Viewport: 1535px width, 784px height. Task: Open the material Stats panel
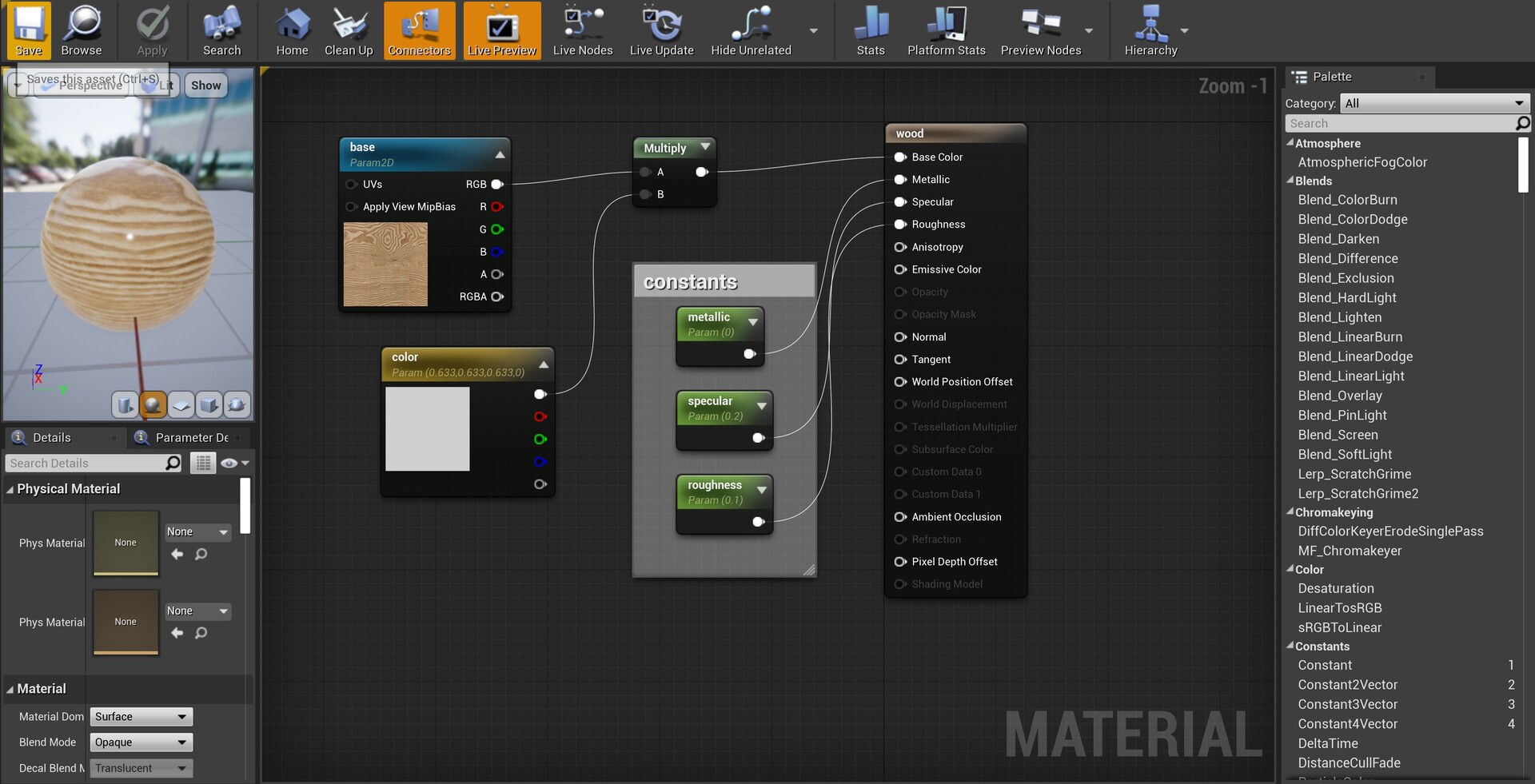(870, 30)
